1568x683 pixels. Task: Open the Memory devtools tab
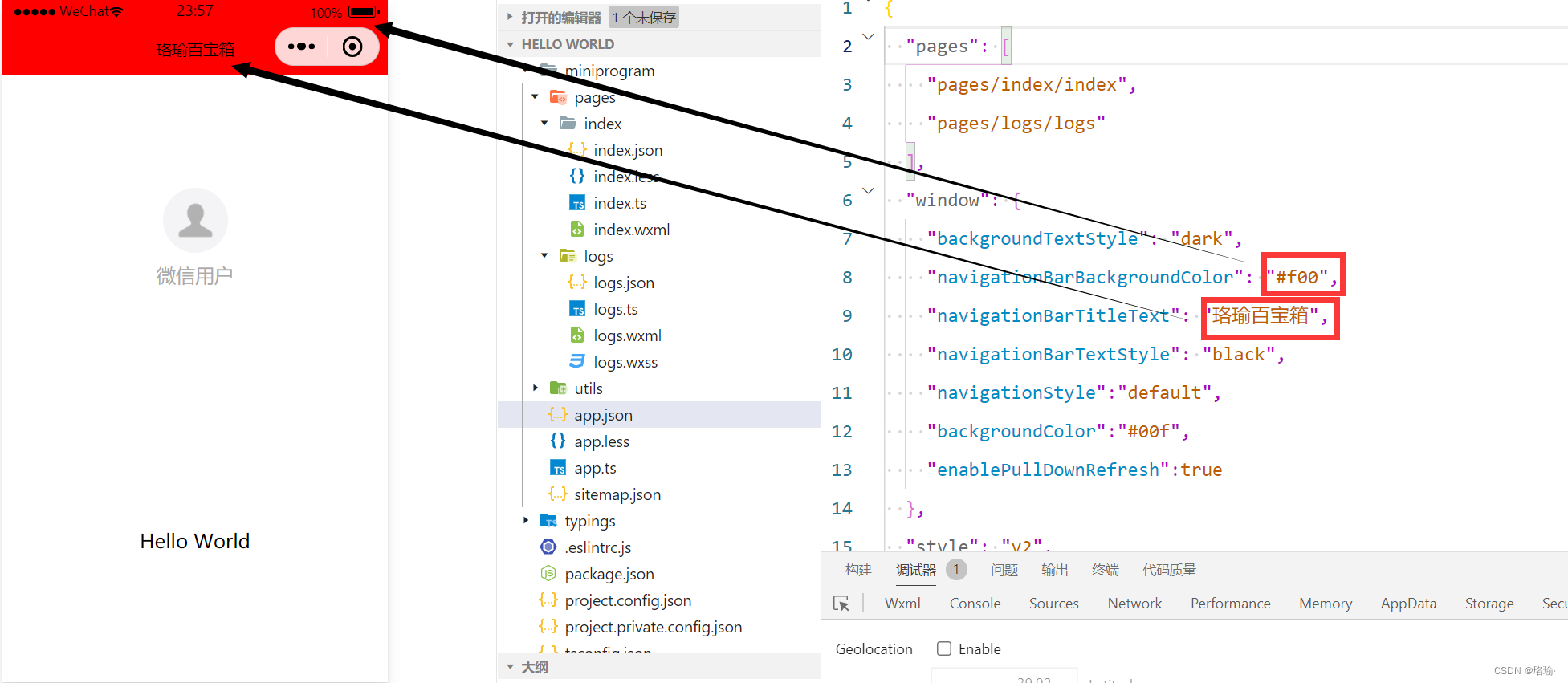pyautogui.click(x=1326, y=604)
